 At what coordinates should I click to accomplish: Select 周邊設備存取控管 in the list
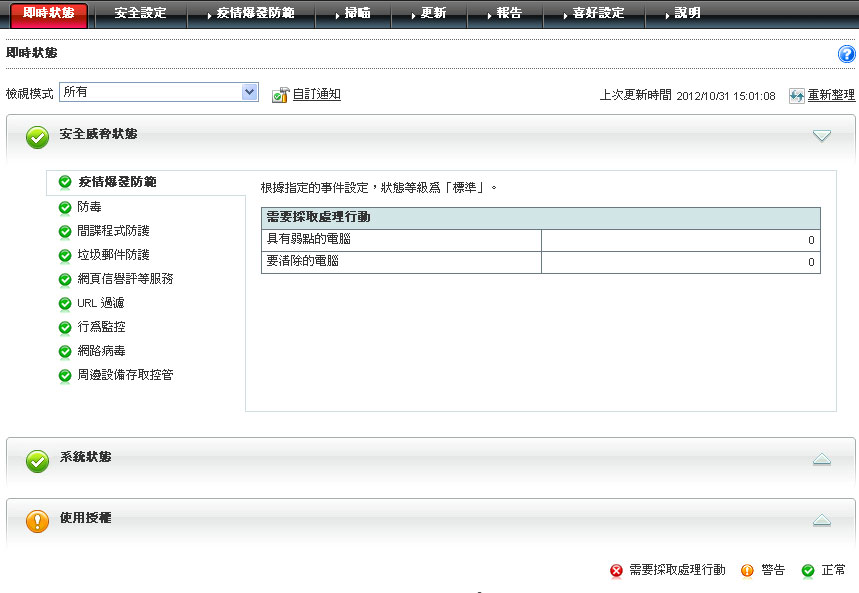click(x=125, y=375)
